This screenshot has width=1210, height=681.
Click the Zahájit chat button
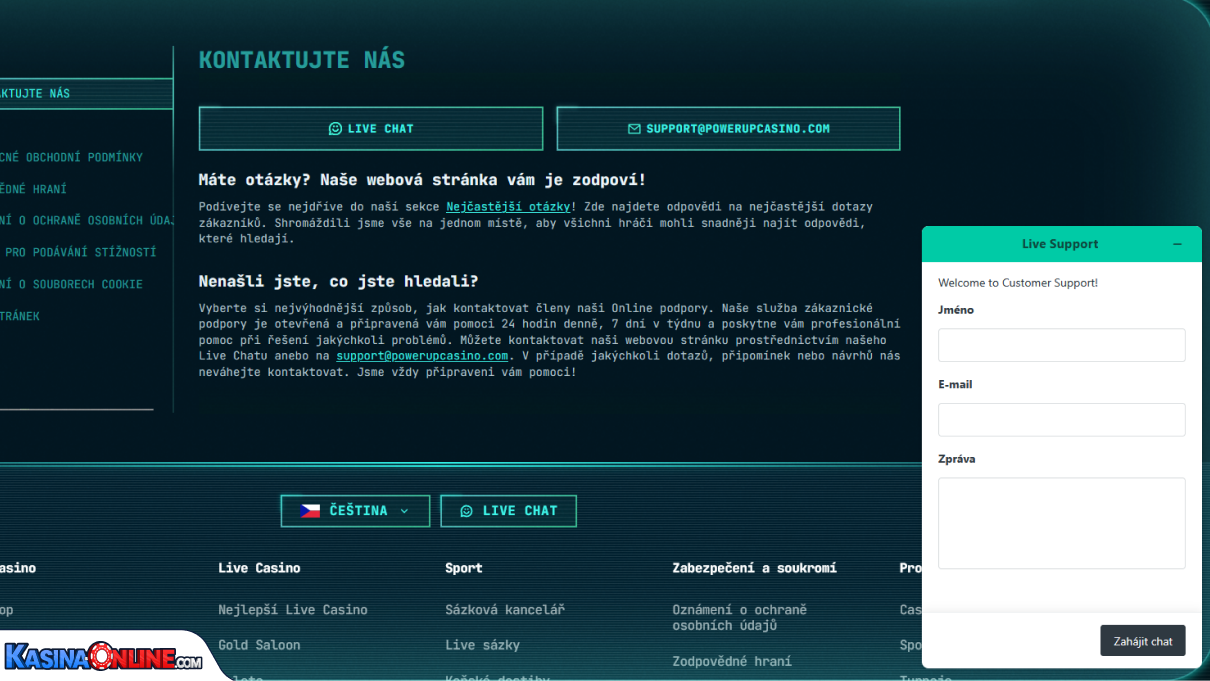click(1143, 641)
